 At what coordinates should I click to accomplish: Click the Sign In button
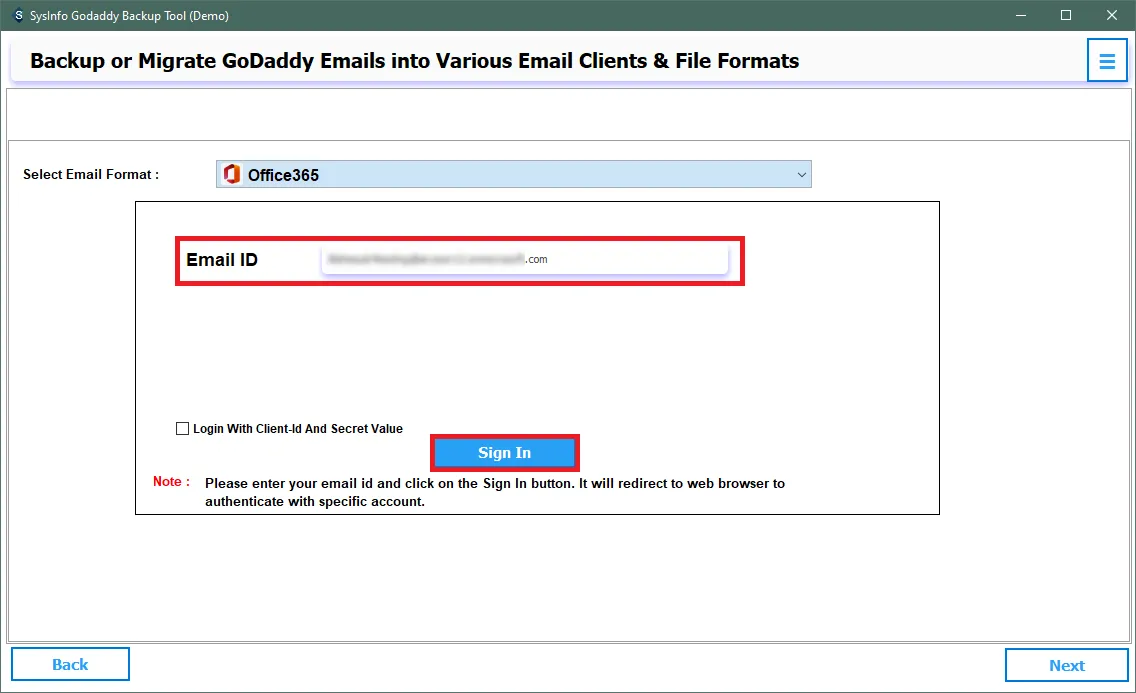pyautogui.click(x=504, y=453)
